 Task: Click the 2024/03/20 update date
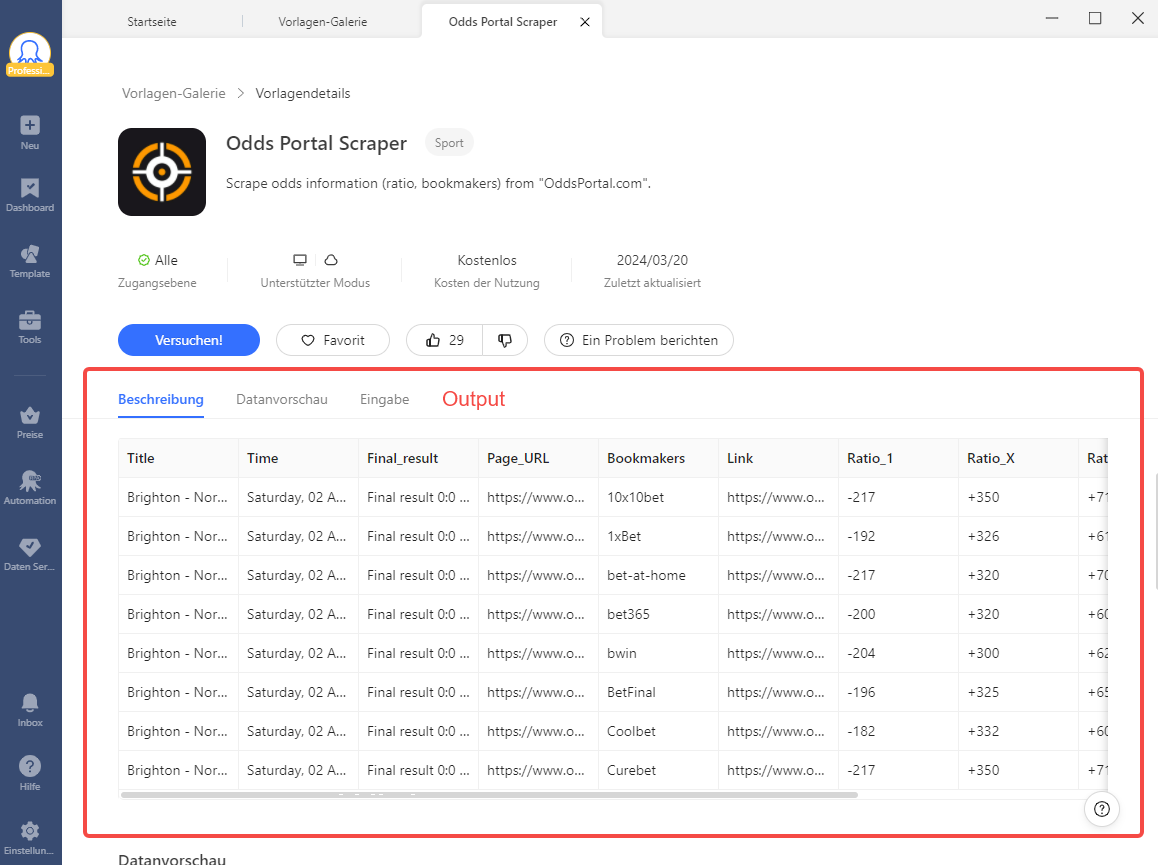(652, 260)
